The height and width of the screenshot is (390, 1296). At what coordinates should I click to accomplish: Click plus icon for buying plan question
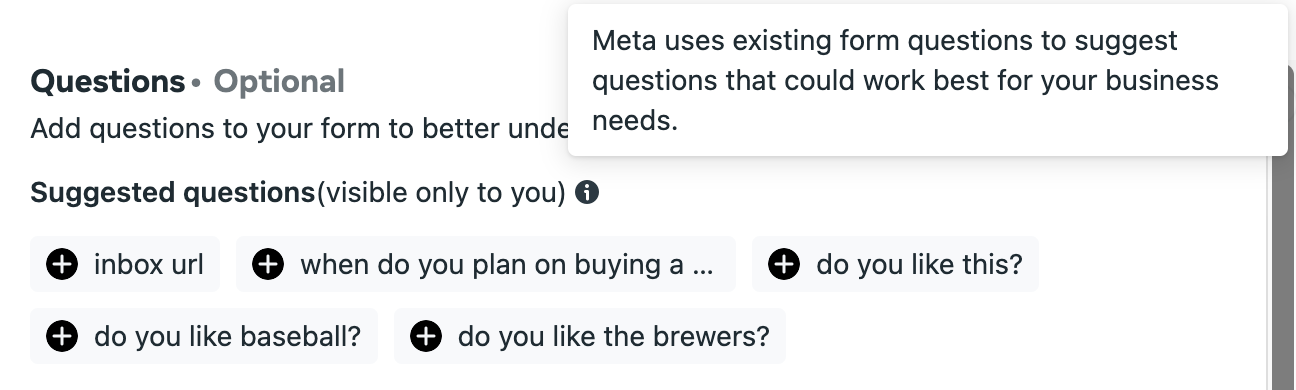(268, 264)
